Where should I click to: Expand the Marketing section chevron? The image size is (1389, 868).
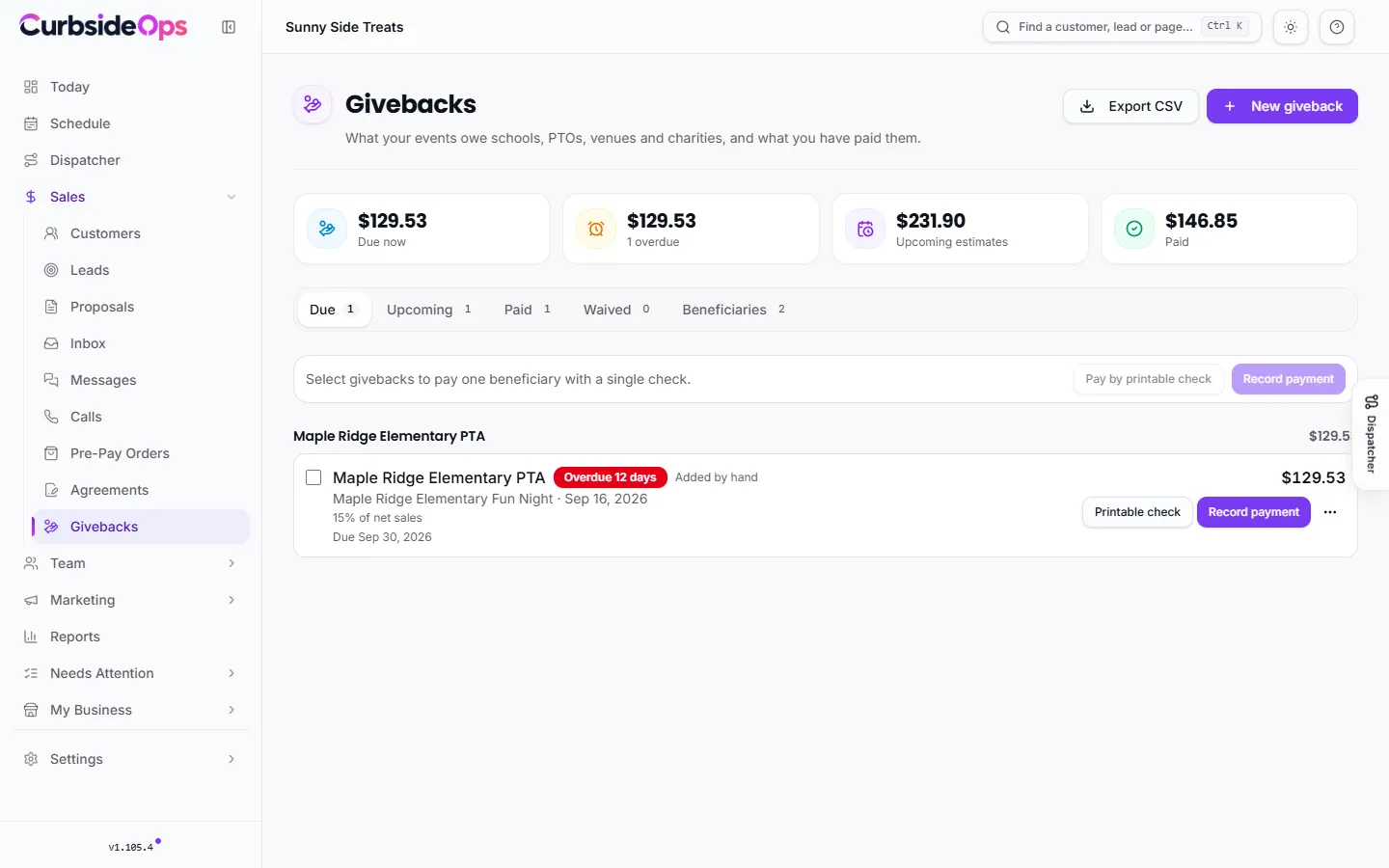click(231, 600)
